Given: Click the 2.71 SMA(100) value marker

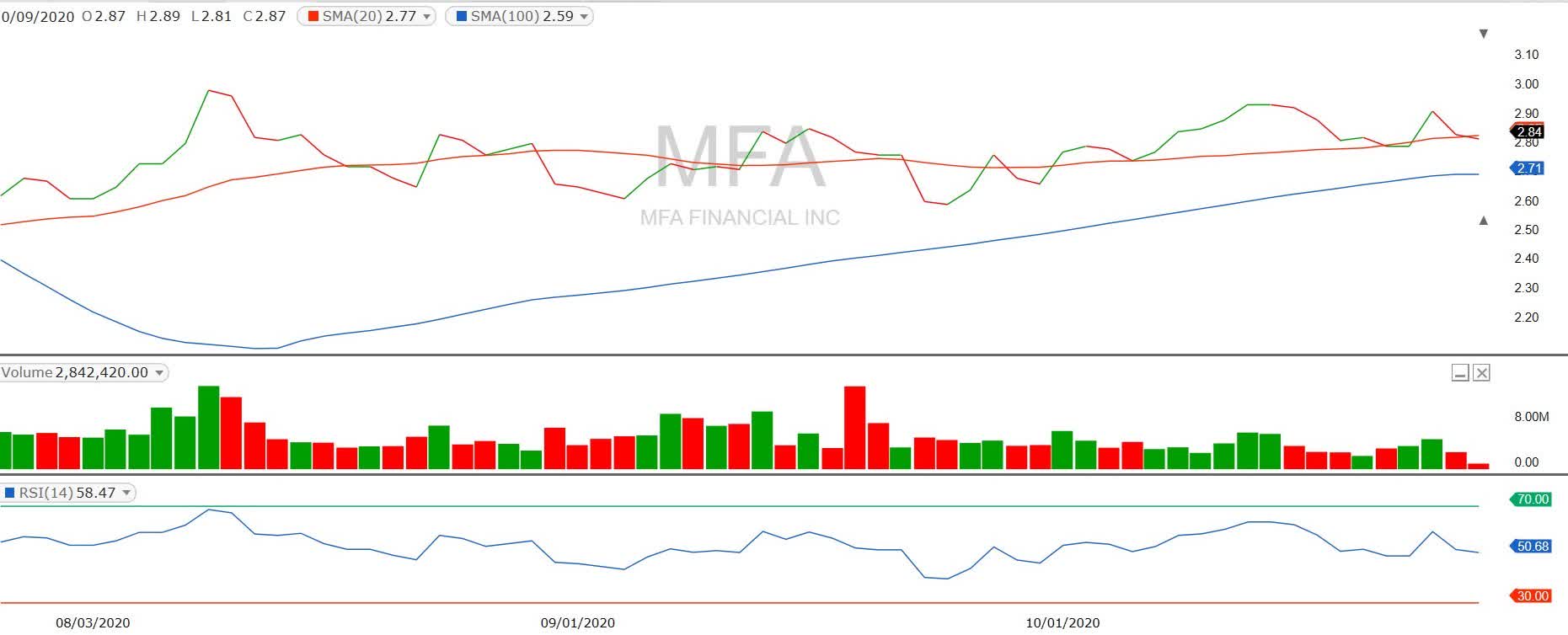Looking at the screenshot, I should (1527, 168).
